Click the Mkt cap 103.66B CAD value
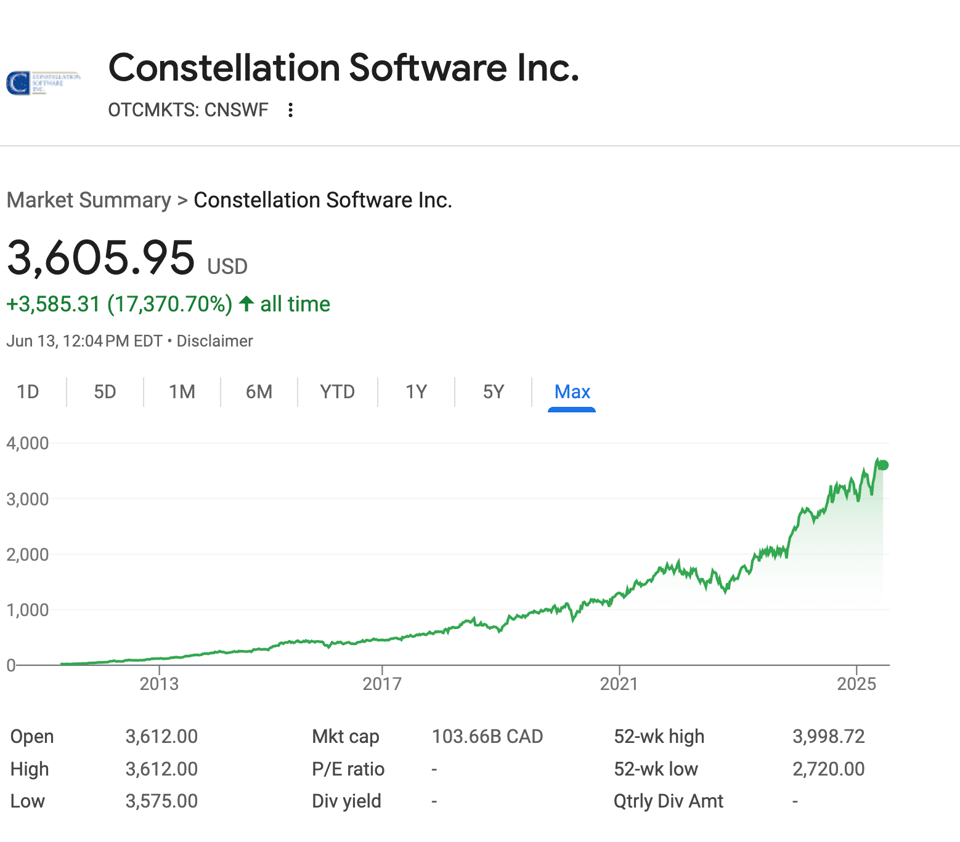Viewport: 960px width, 842px height. pyautogui.click(x=487, y=737)
